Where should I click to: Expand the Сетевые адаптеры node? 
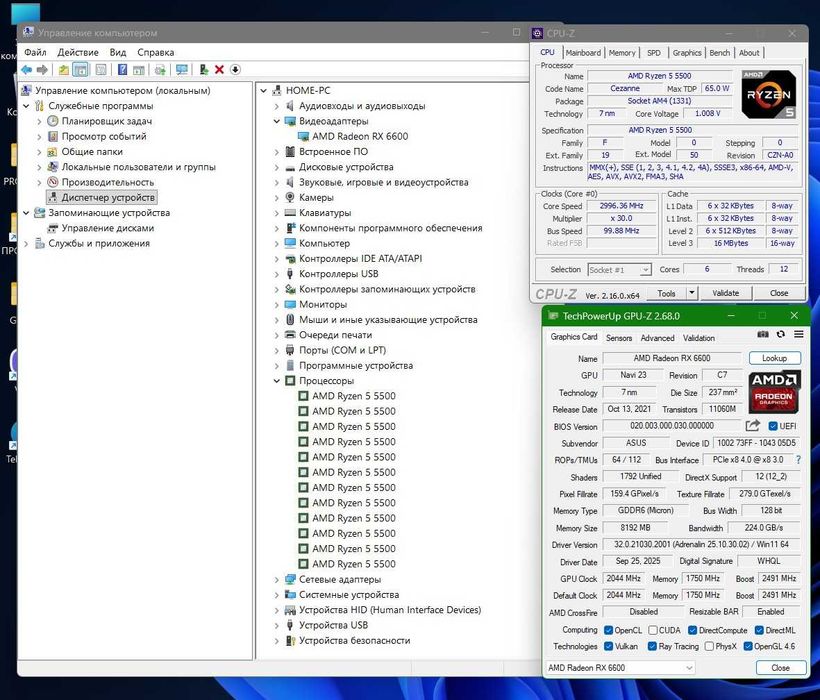[x=277, y=579]
